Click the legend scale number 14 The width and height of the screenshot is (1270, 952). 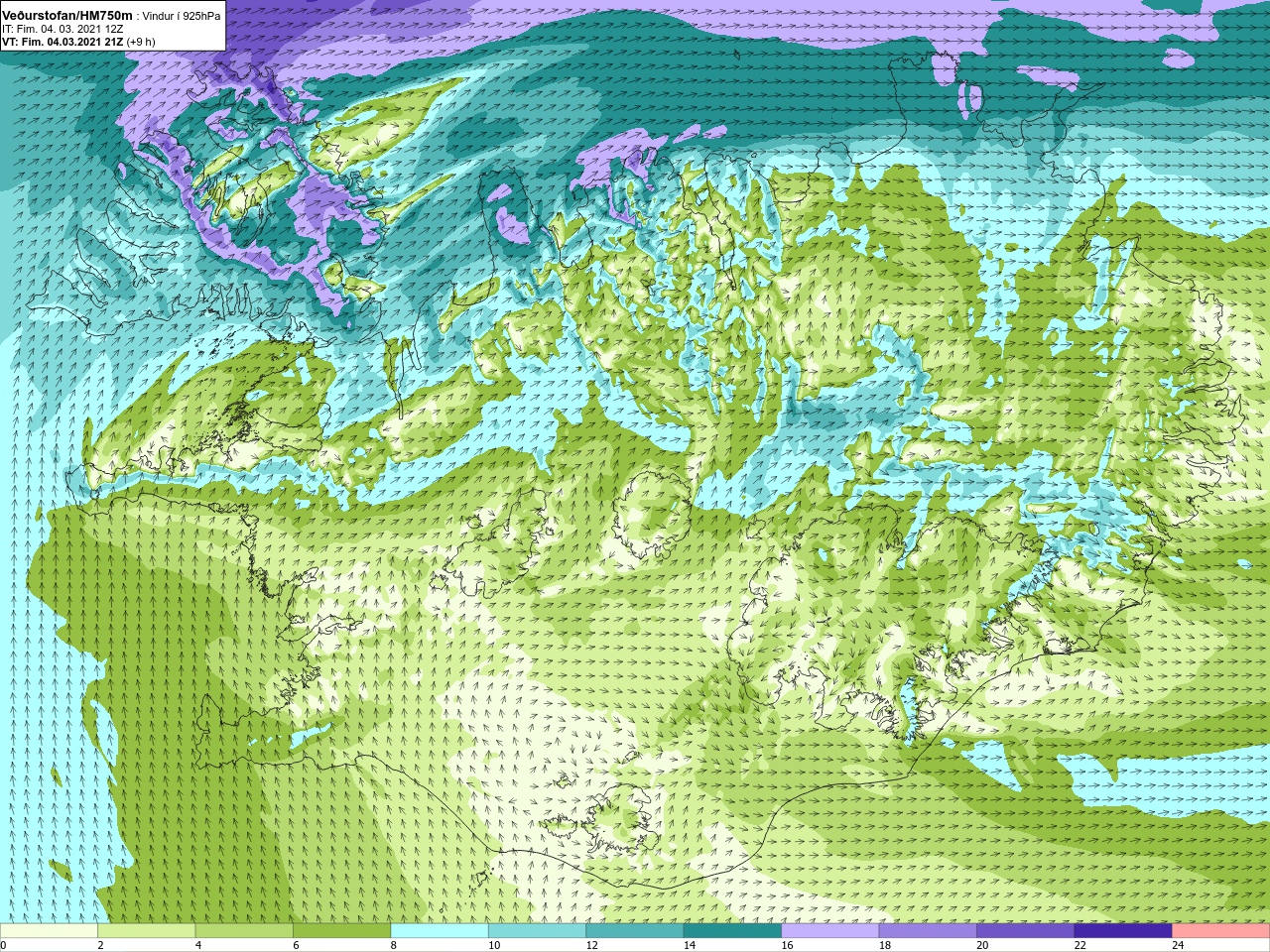coord(690,946)
